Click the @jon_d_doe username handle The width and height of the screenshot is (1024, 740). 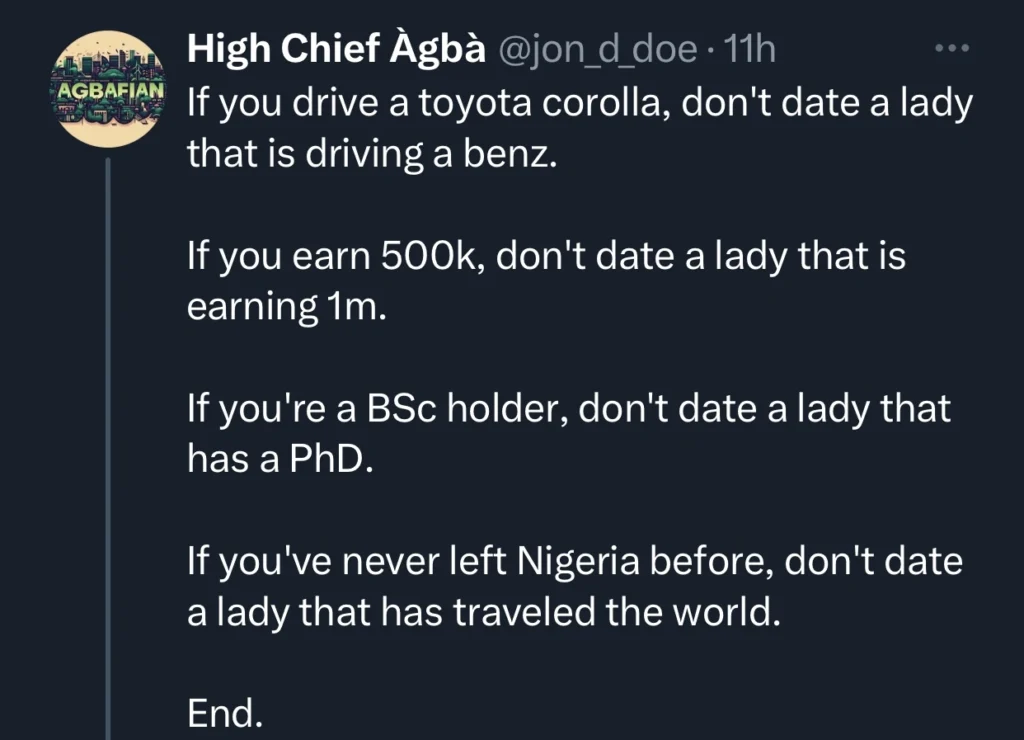pos(597,48)
